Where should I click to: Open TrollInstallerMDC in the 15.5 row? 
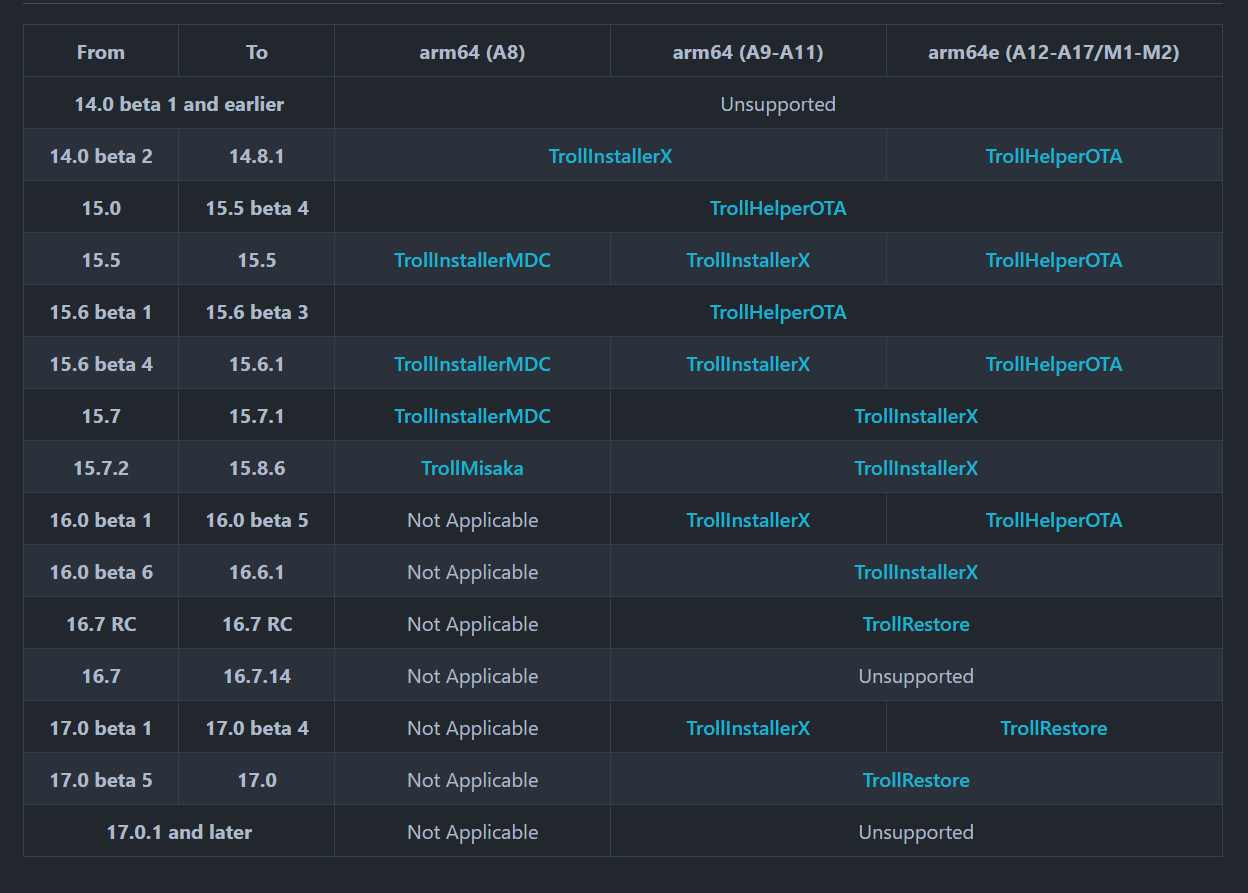point(472,260)
